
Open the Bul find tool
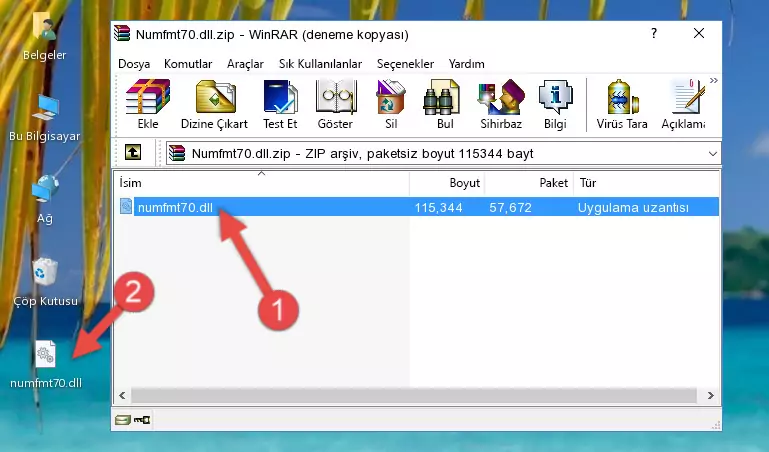click(444, 104)
